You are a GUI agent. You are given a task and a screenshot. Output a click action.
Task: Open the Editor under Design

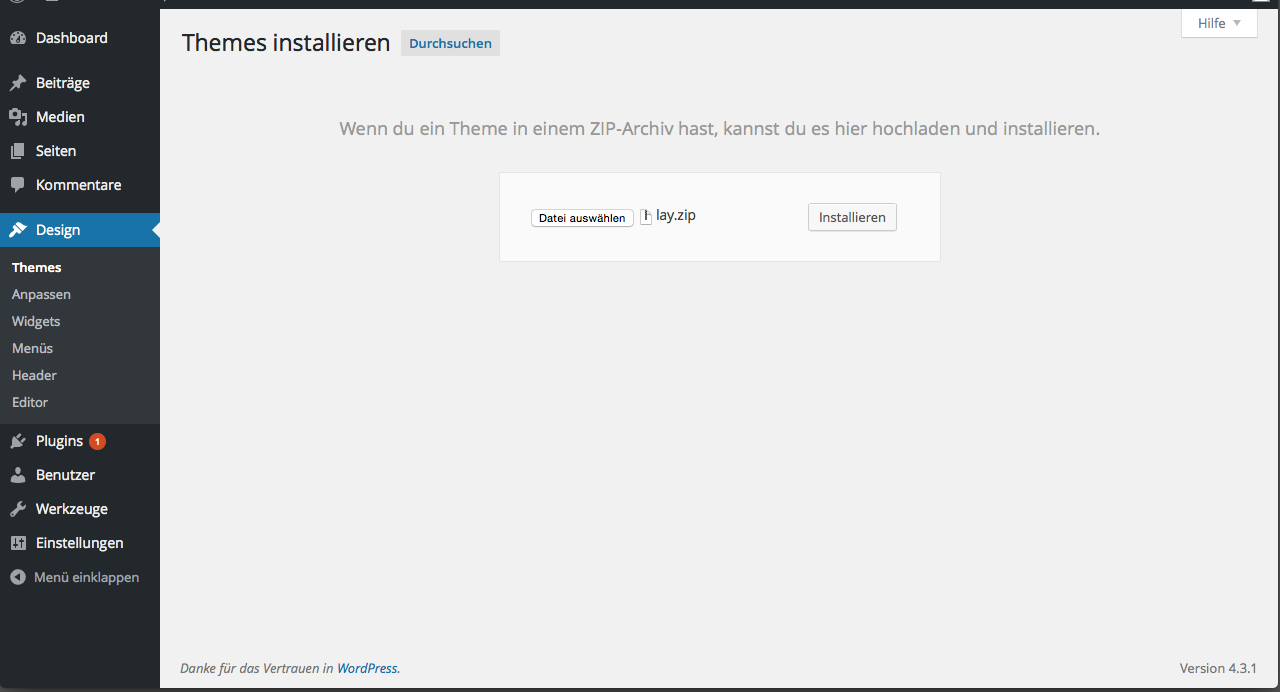coord(29,402)
